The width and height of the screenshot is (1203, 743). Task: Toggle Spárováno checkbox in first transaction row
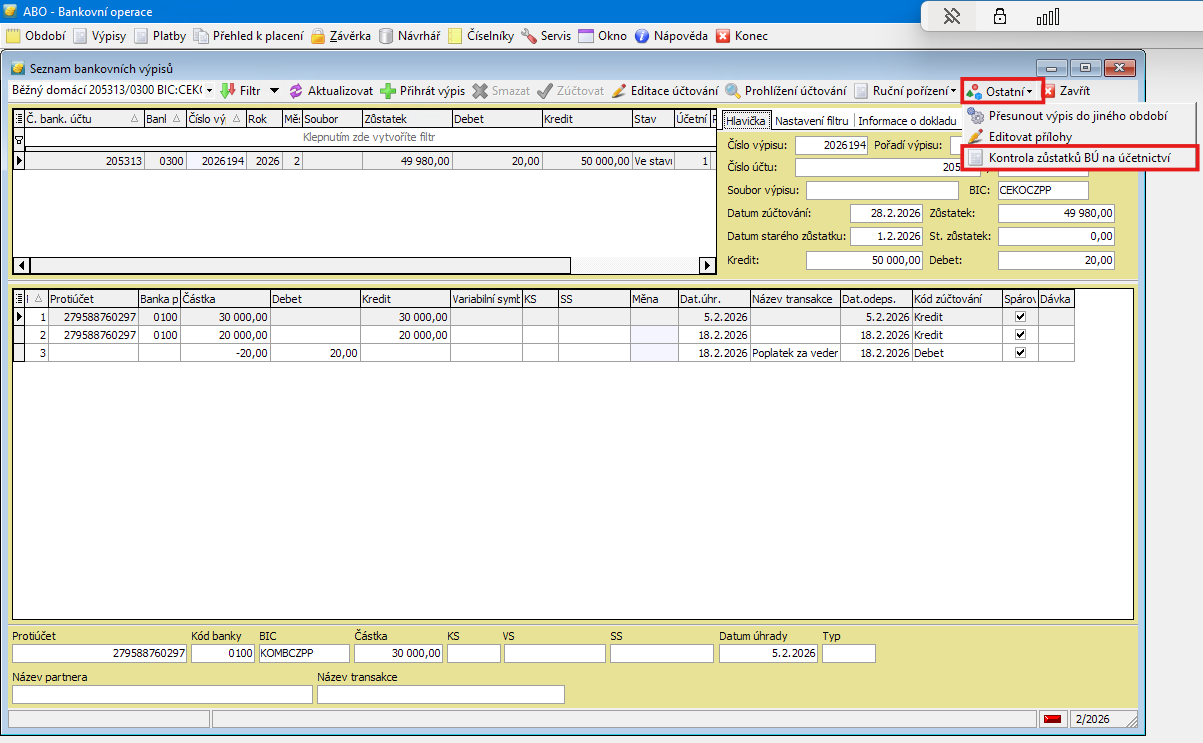pos(1020,316)
